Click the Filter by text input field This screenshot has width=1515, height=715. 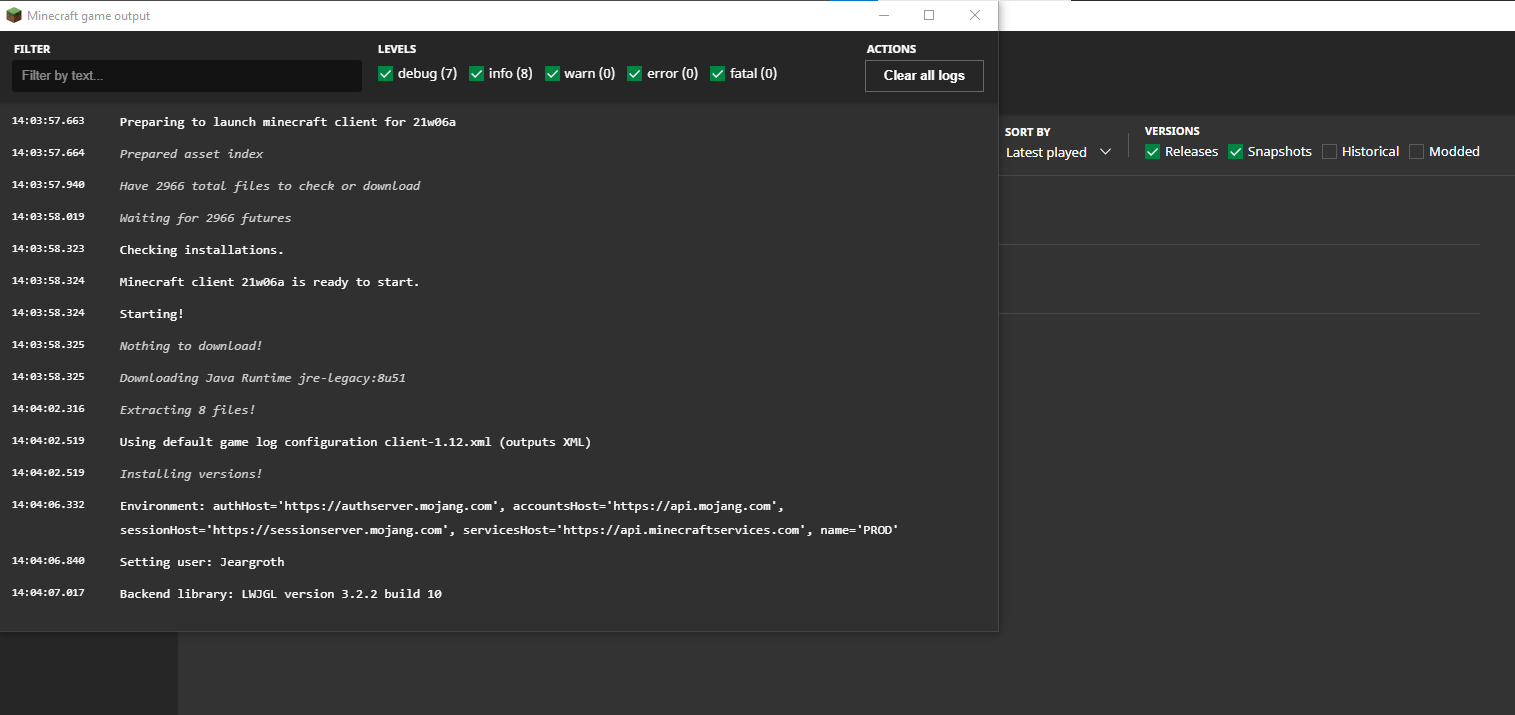(x=187, y=76)
